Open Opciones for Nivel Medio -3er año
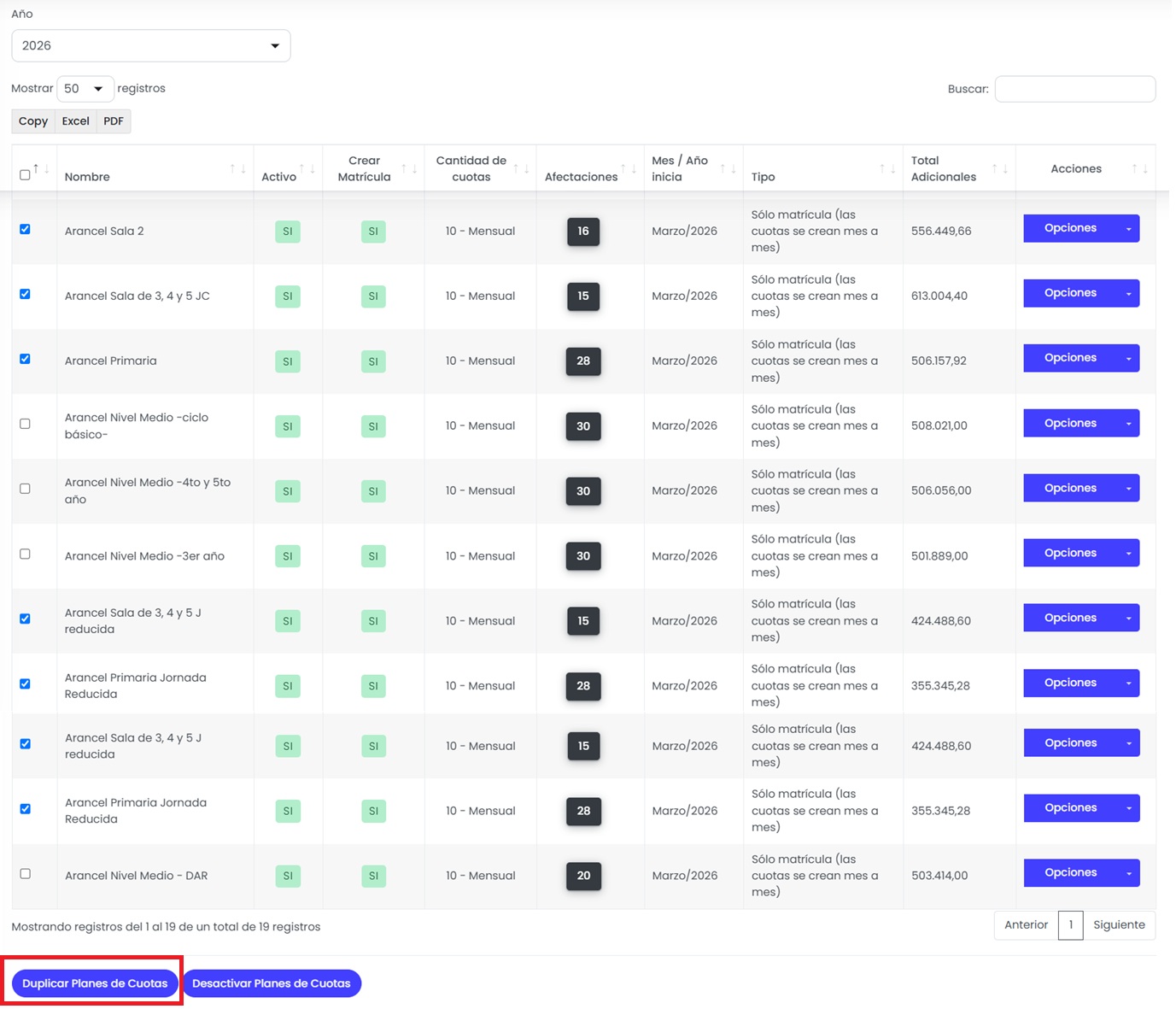 (x=1081, y=553)
